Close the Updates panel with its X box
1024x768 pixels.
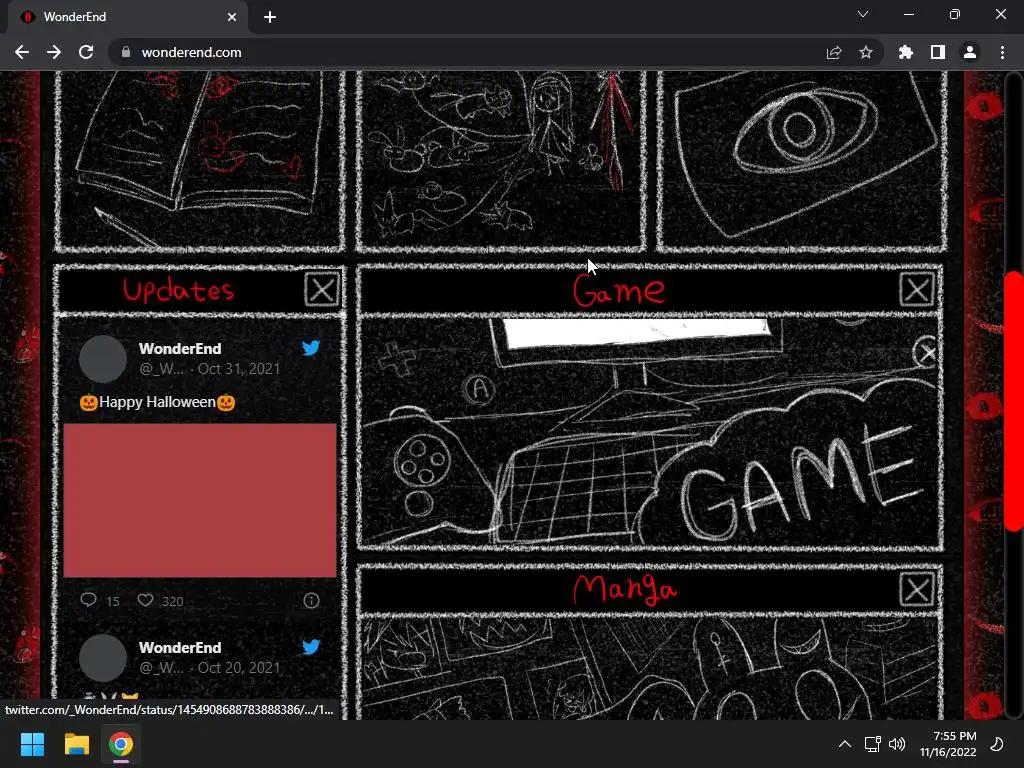(x=322, y=289)
